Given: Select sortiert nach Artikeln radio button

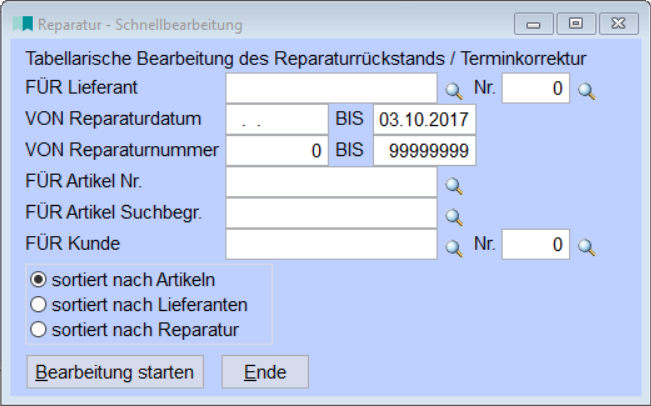Looking at the screenshot, I should coord(38,280).
